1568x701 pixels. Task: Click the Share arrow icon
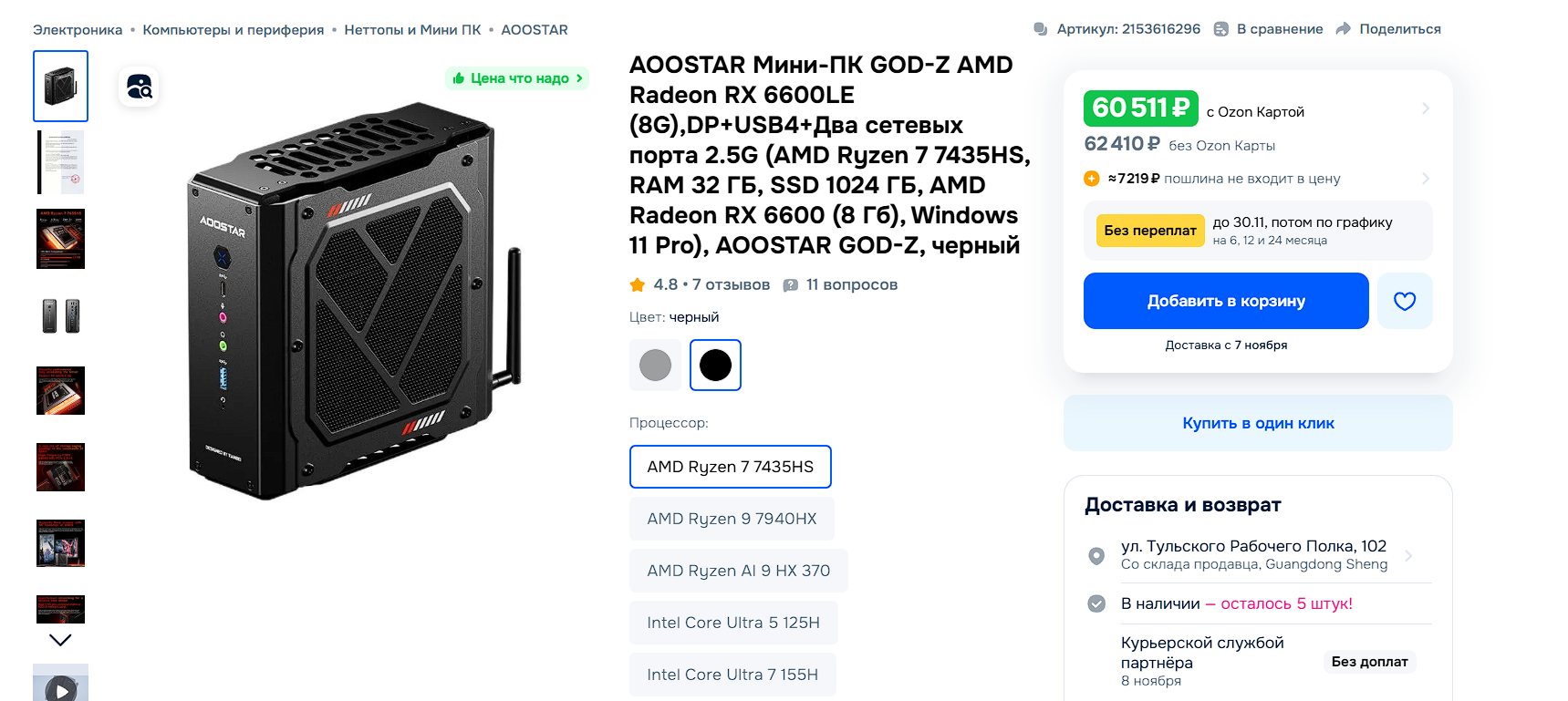tap(1343, 29)
